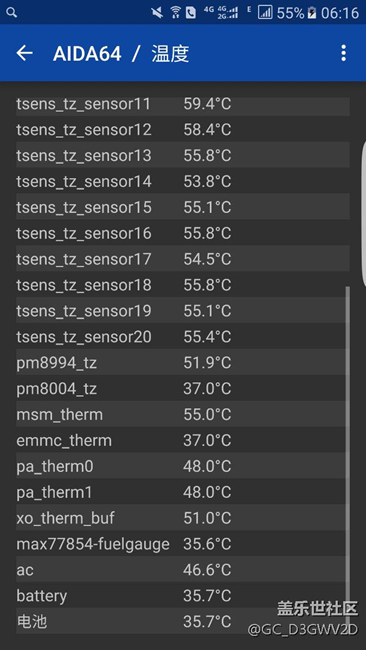Select the battery 35.7°C row

pyautogui.click(x=183, y=595)
